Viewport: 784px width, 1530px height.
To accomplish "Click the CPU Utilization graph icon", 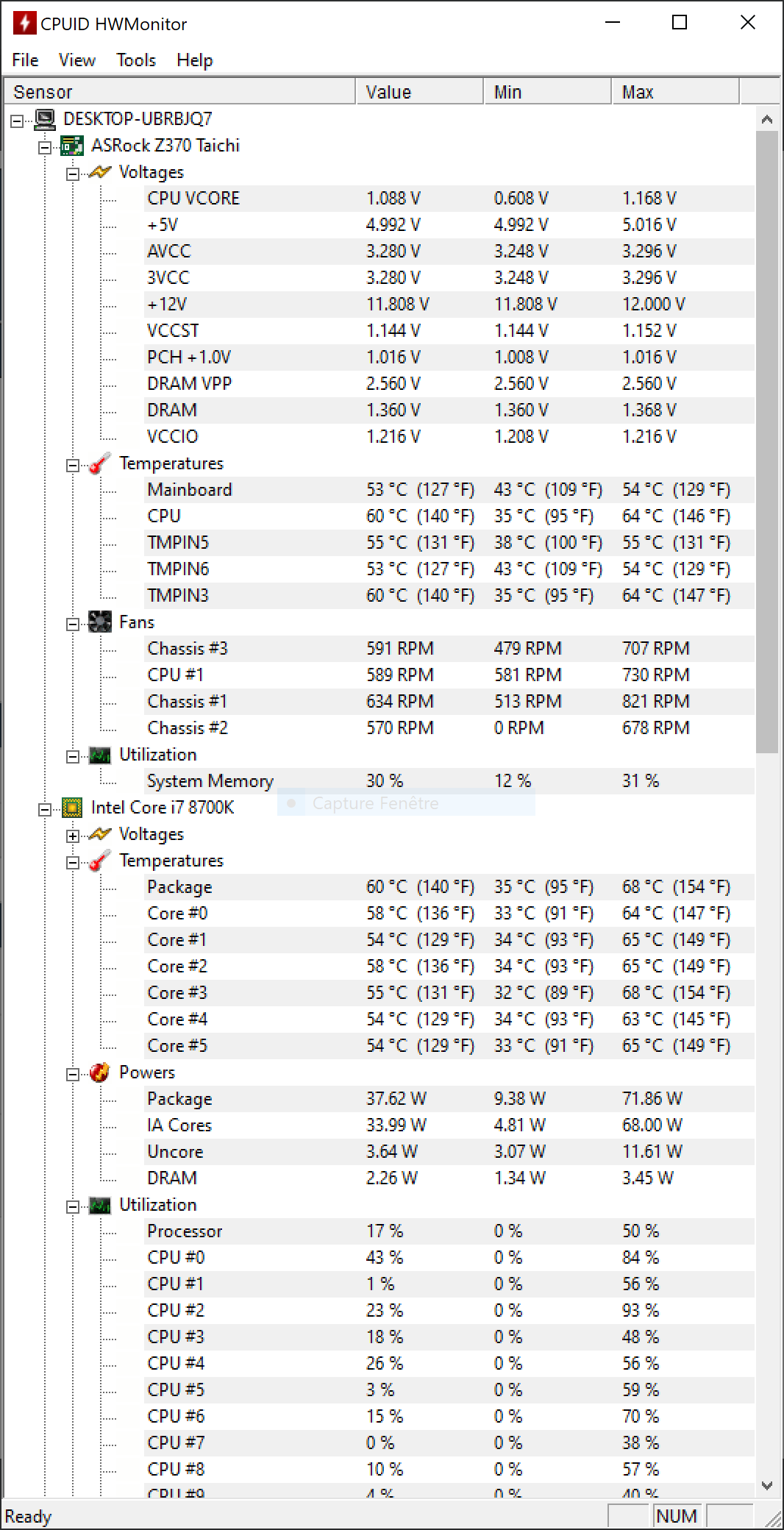I will pyautogui.click(x=100, y=1205).
